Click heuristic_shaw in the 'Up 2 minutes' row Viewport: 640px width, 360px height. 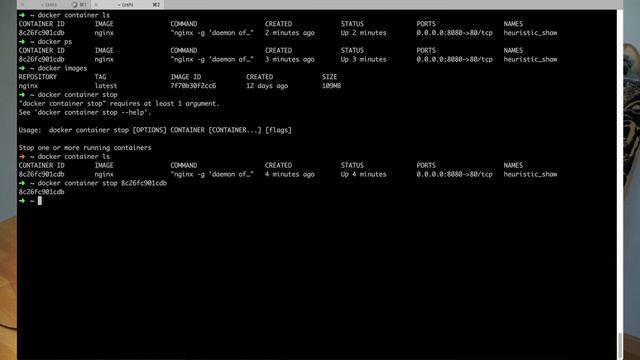point(530,33)
